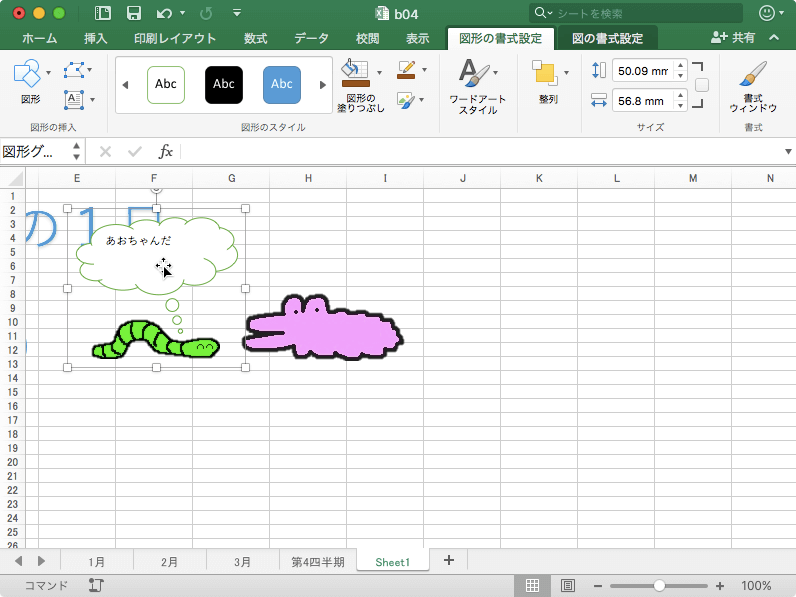Collapse the ribbon with chevron
Image resolution: width=796 pixels, height=597 pixels.
point(774,37)
